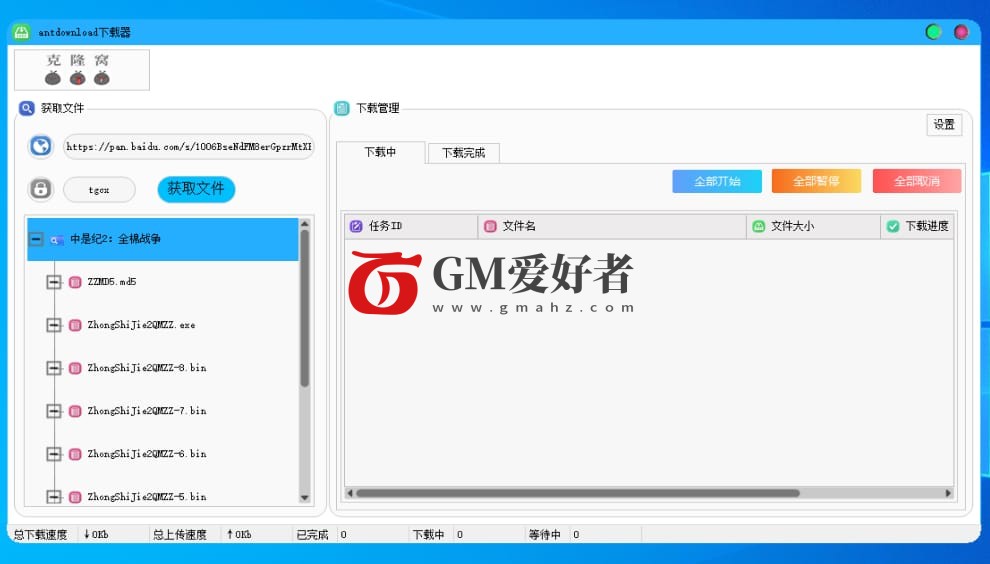Click the folder icon of 中是纪2 row
The width and height of the screenshot is (990, 564).
[x=57, y=239]
